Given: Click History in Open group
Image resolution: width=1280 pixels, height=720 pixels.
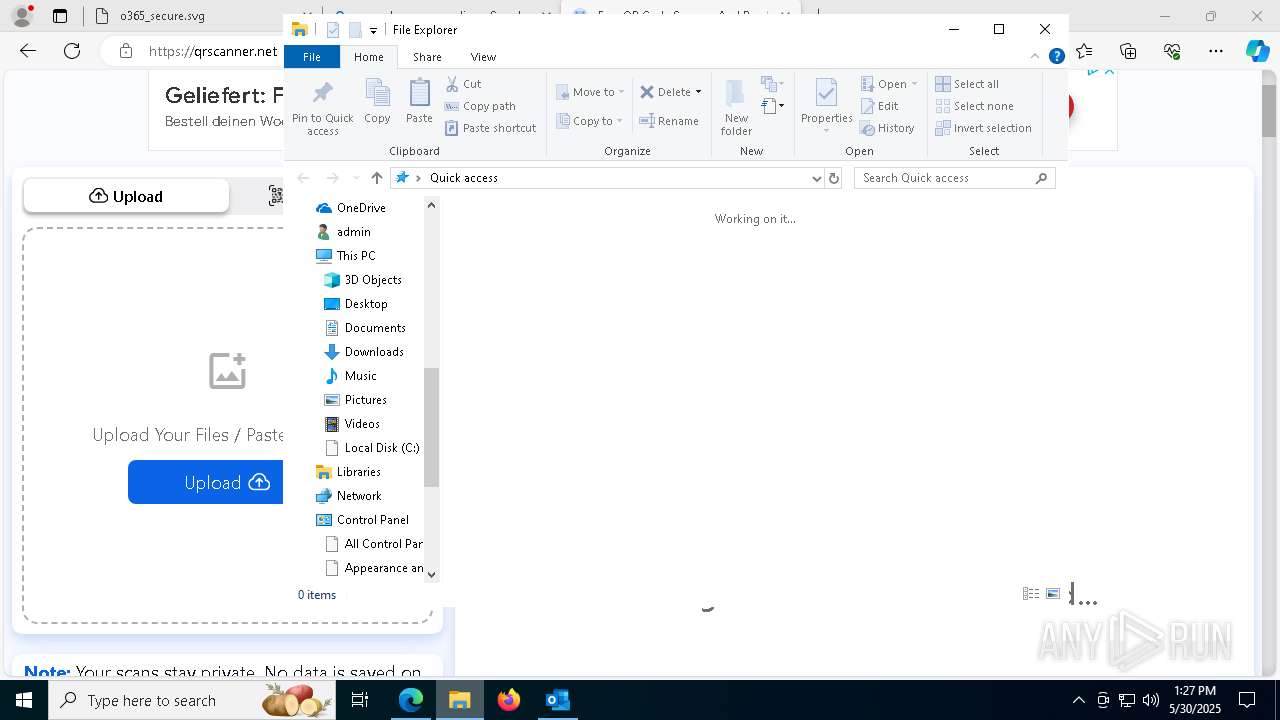Looking at the screenshot, I should coord(887,128).
